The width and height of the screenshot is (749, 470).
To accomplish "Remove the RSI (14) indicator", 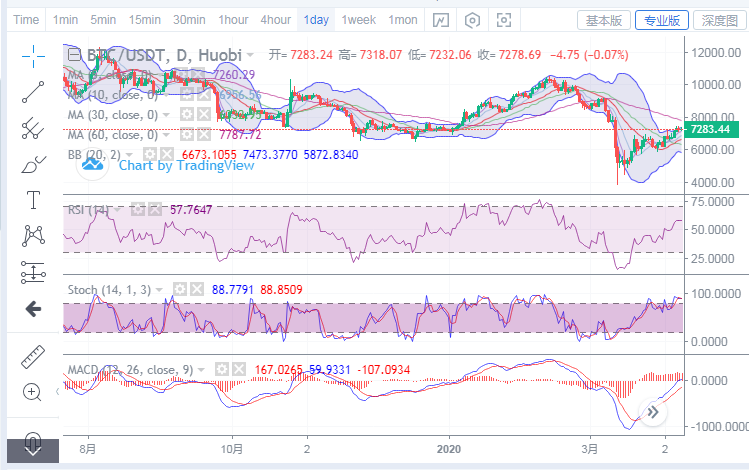I will [155, 209].
